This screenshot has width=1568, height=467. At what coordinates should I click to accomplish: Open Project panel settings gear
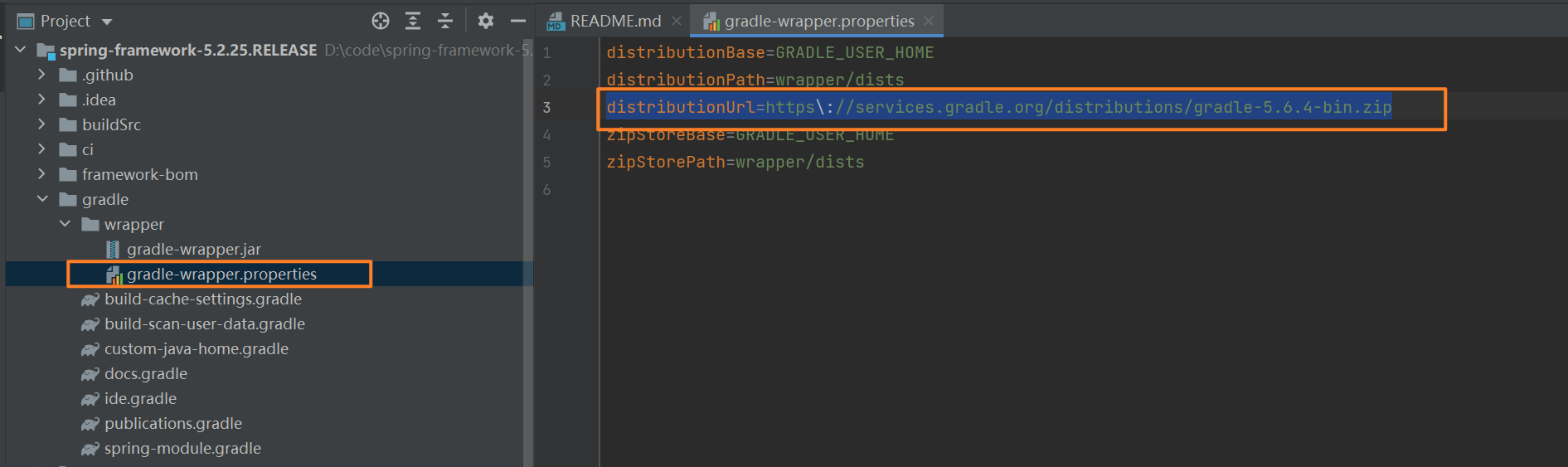tap(486, 21)
